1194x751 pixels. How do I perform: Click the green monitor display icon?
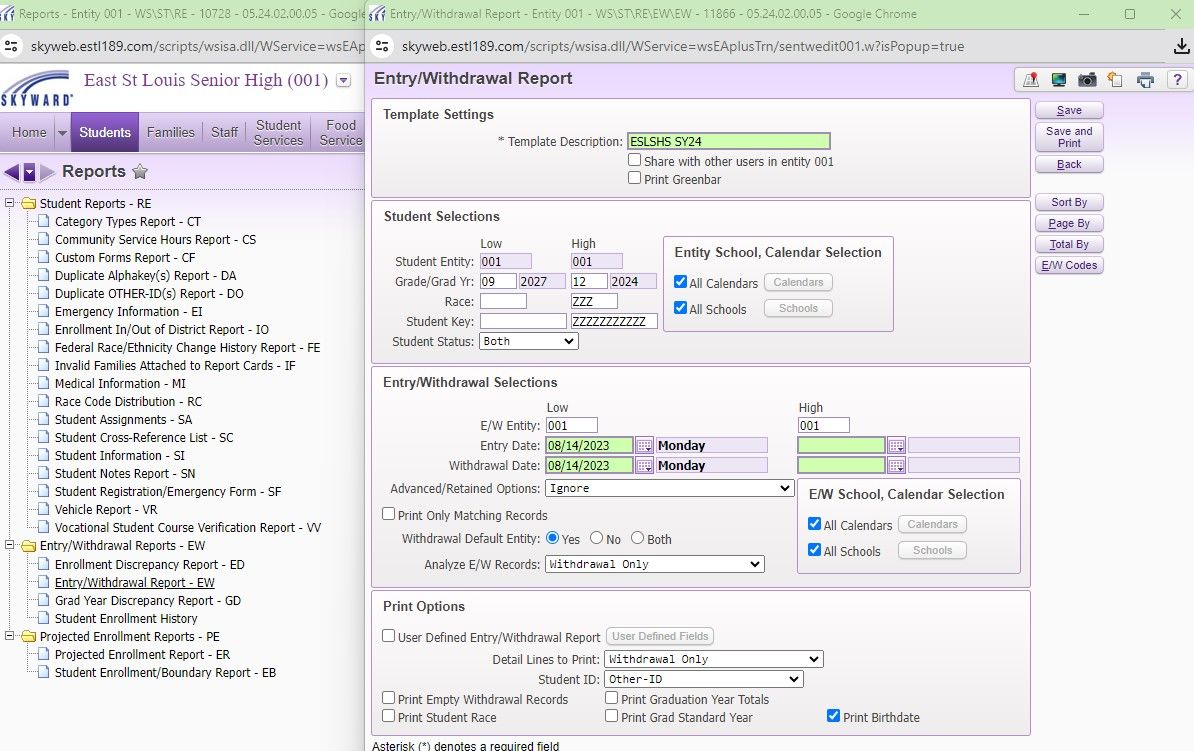[1058, 80]
